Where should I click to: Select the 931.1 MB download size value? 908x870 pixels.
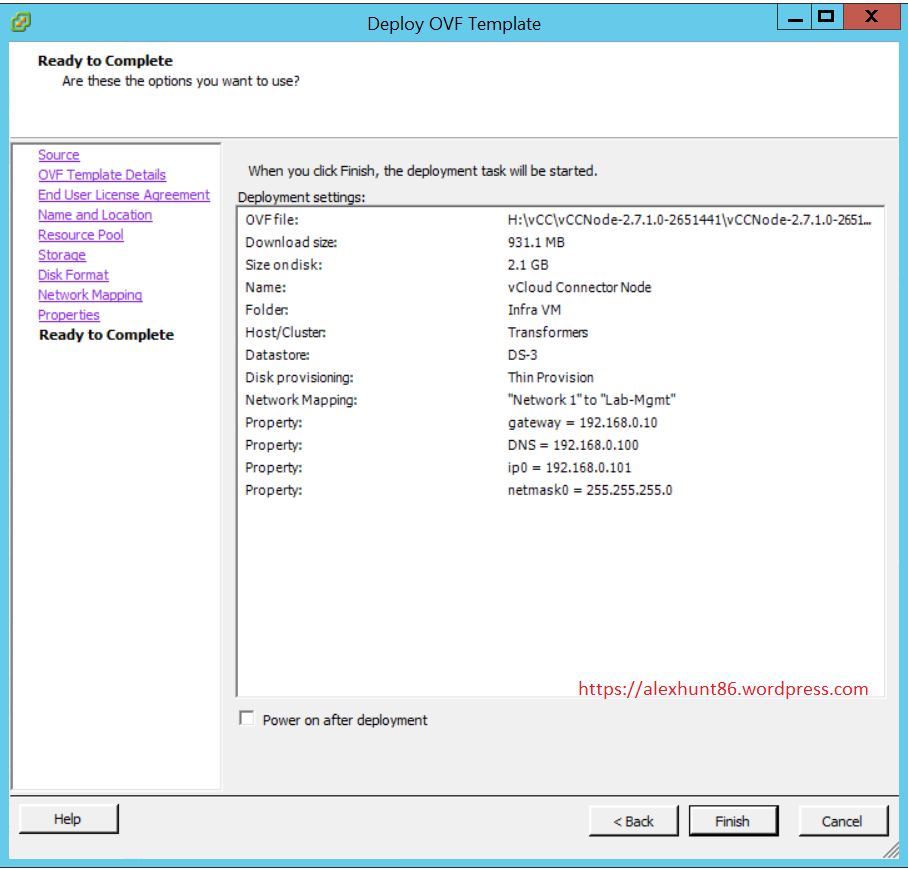536,242
